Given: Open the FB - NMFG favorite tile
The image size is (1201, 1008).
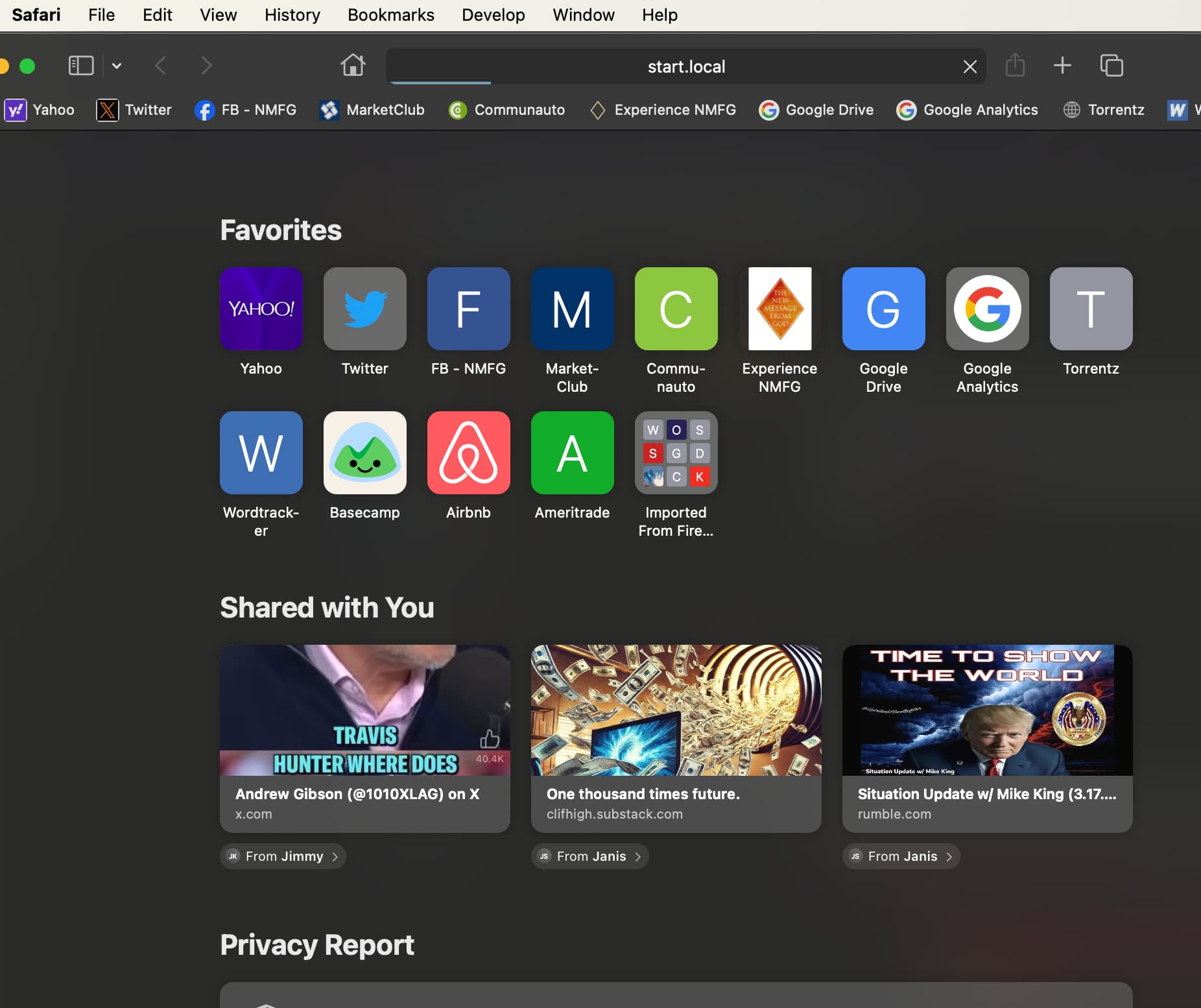Looking at the screenshot, I should point(468,309).
